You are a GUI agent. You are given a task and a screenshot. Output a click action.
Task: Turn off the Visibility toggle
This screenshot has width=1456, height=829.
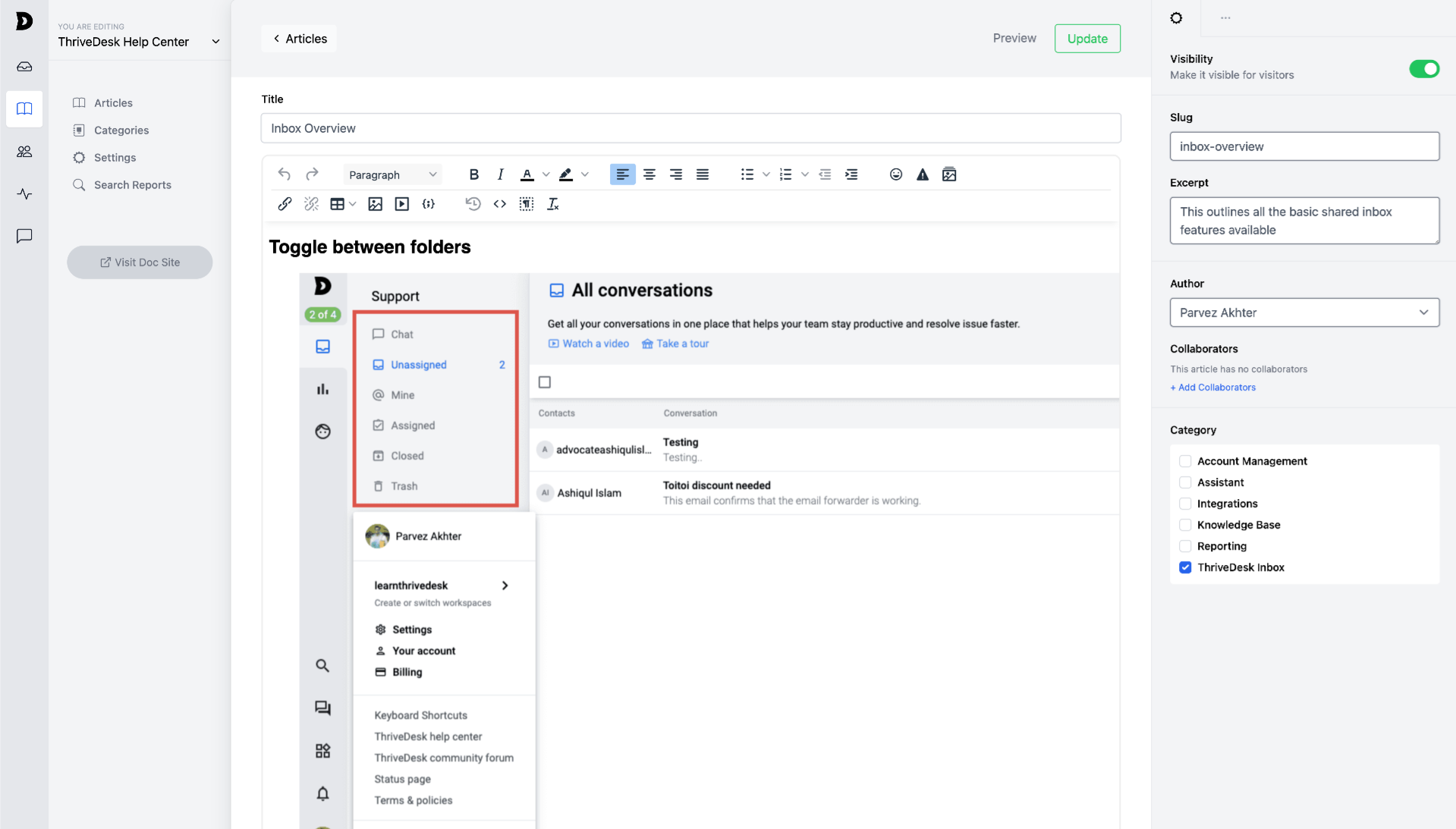click(x=1423, y=69)
